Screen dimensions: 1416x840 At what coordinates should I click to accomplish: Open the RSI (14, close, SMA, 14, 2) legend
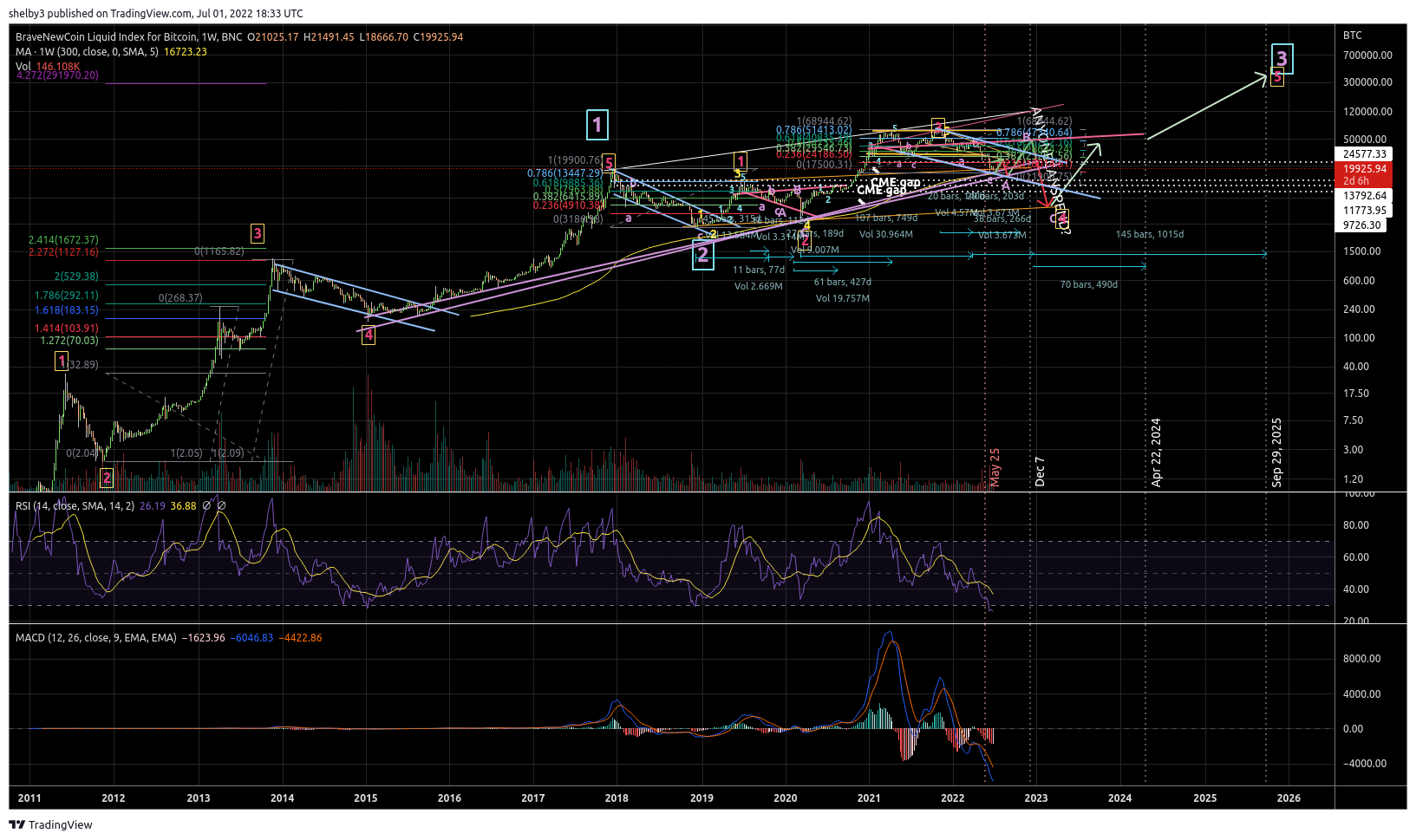pyautogui.click(x=75, y=505)
